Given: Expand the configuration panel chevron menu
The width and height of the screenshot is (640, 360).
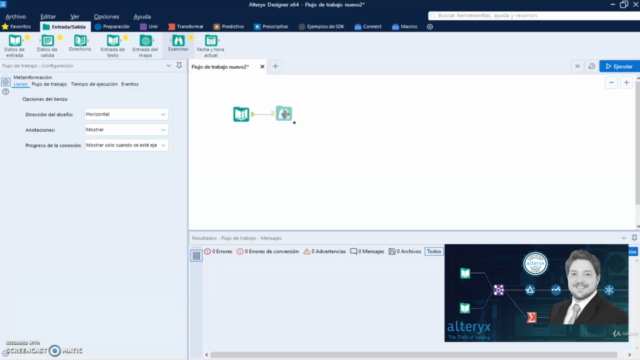Looking at the screenshot, I should pos(169,66).
